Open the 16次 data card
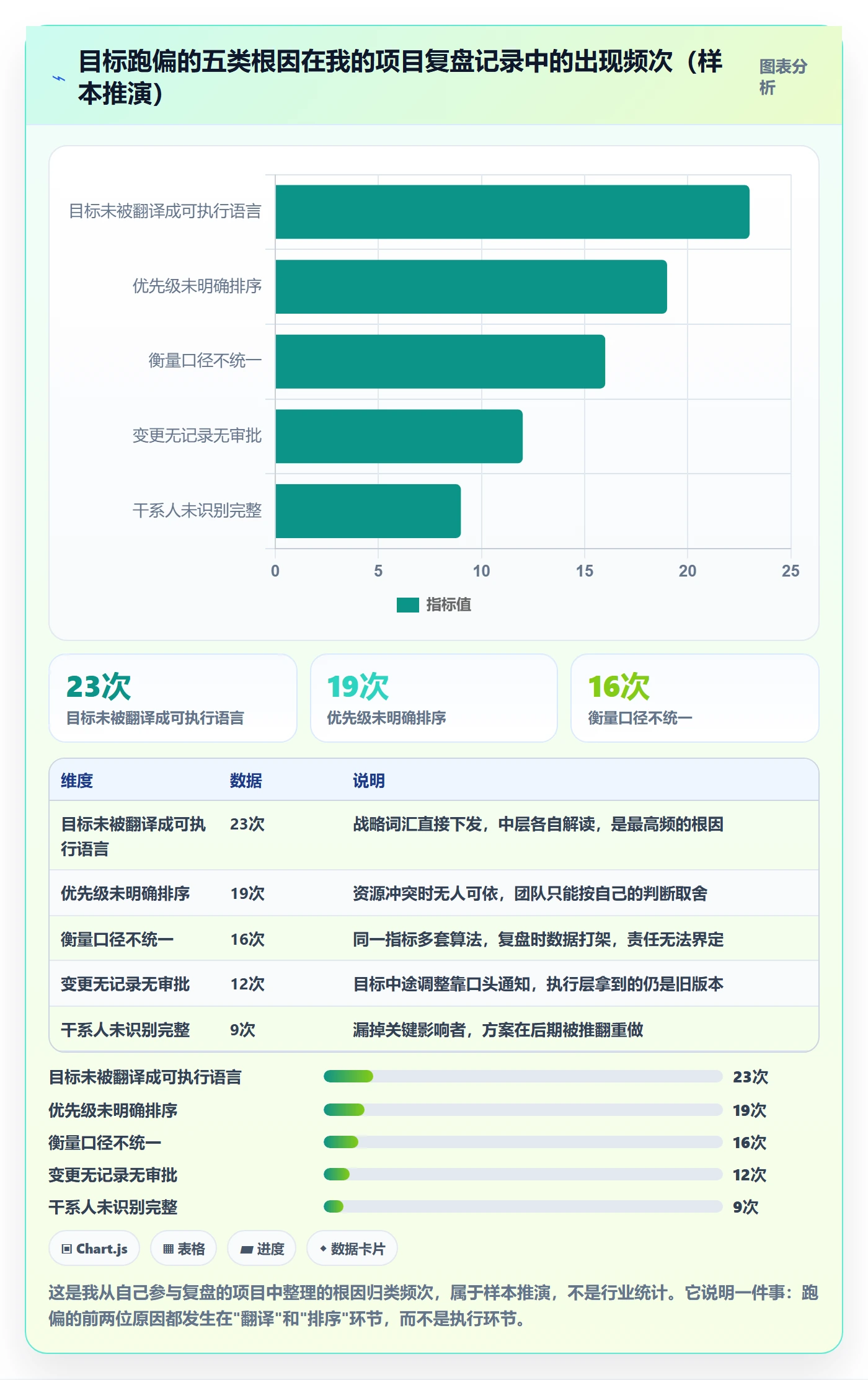The image size is (868, 1380). pyautogui.click(x=695, y=698)
